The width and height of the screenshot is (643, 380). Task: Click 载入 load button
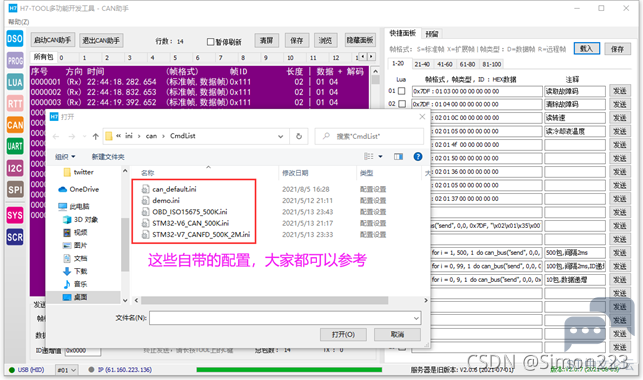coord(586,48)
